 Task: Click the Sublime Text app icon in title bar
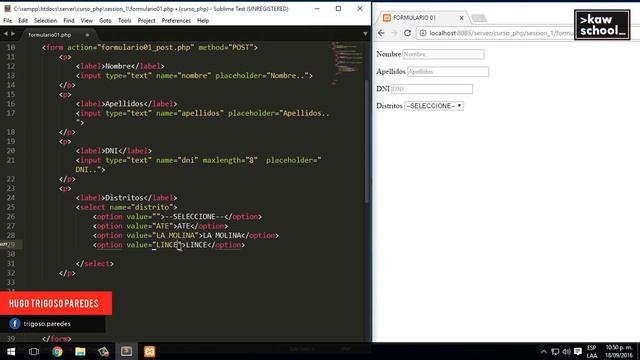point(7,8)
